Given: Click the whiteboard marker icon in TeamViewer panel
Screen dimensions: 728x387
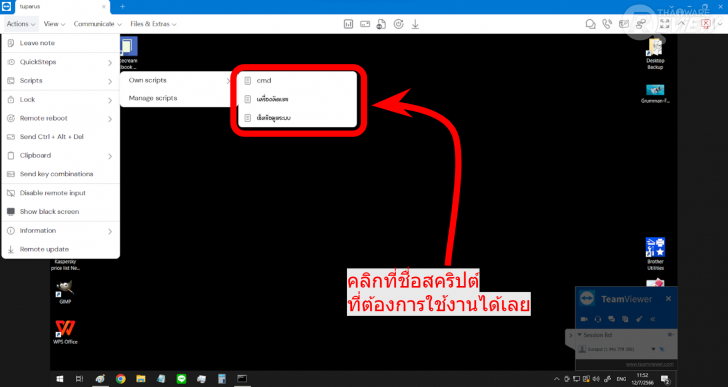Looking at the screenshot, I should click(638, 319).
